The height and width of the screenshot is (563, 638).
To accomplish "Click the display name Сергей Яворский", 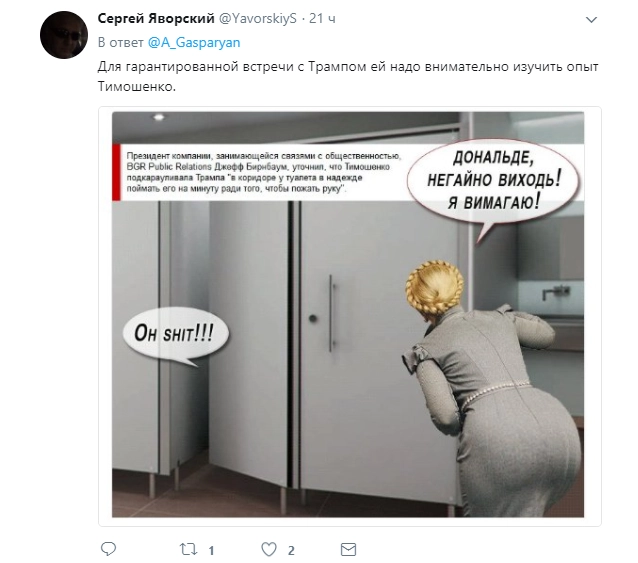I will coord(156,18).
